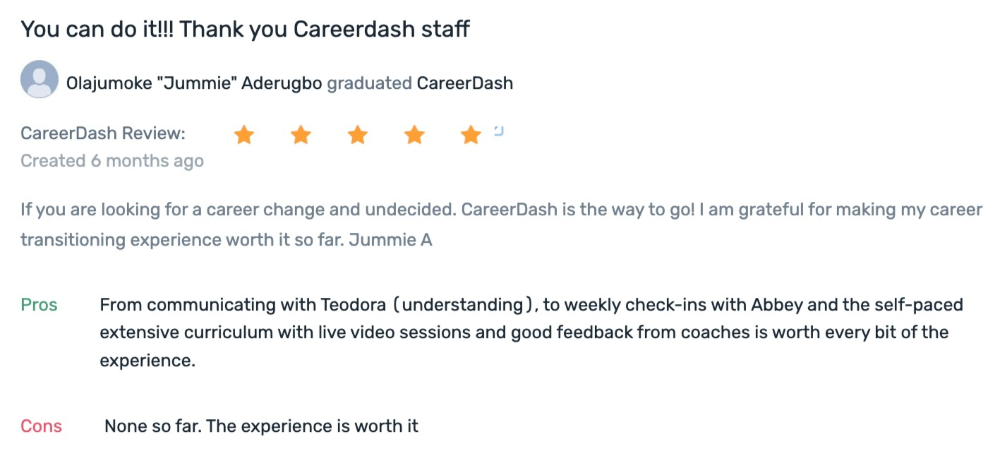
Task: Click the review paragraph starting "If you are looking"
Action: point(501,225)
